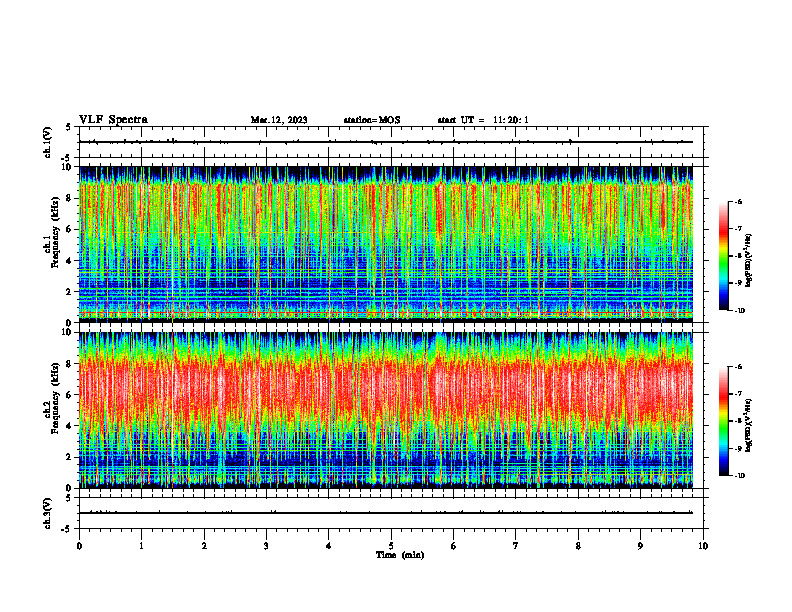Click the "9" tick label on time axis
The width and height of the screenshot is (792, 612).
click(x=640, y=546)
